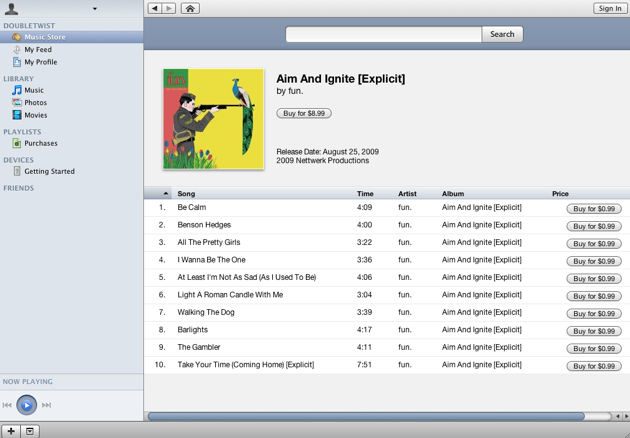
Task: Buy Light A Roman Candle With Me
Action: [594, 296]
